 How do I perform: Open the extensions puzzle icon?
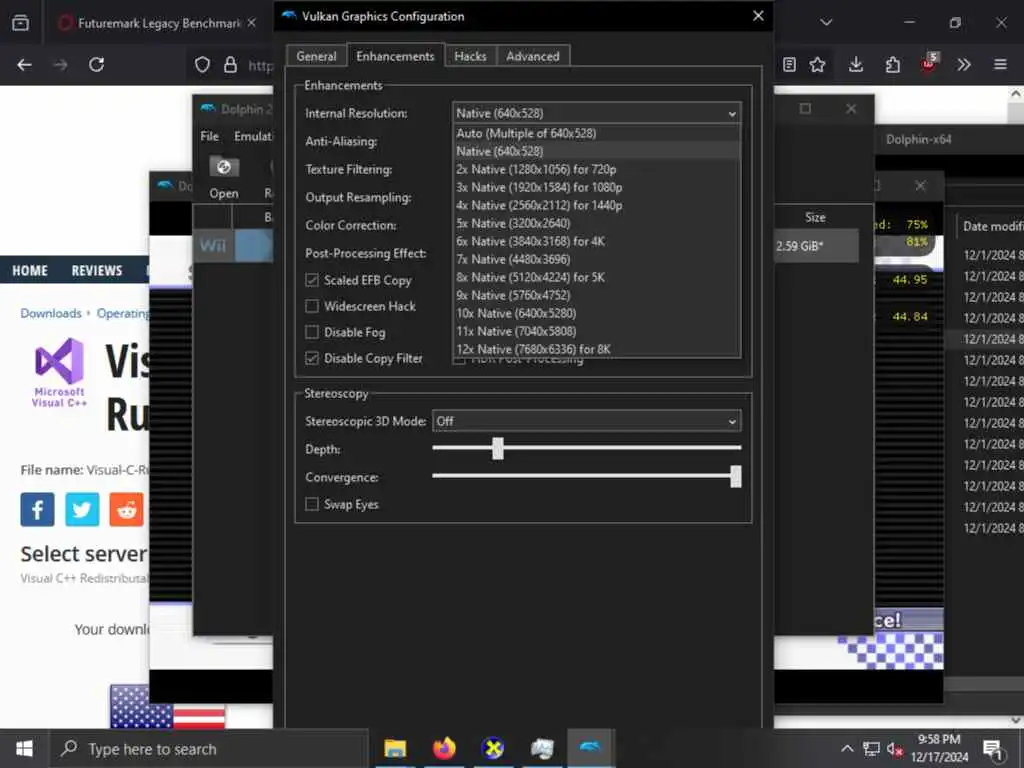tap(892, 65)
